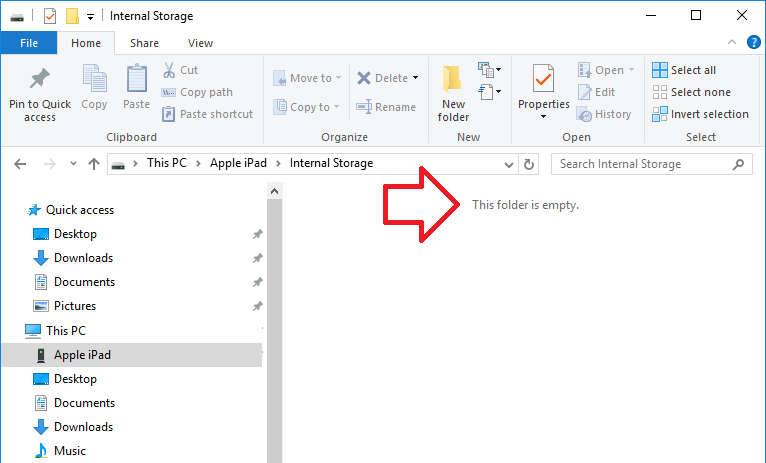
Task: Click Invert selection
Action: (700, 114)
